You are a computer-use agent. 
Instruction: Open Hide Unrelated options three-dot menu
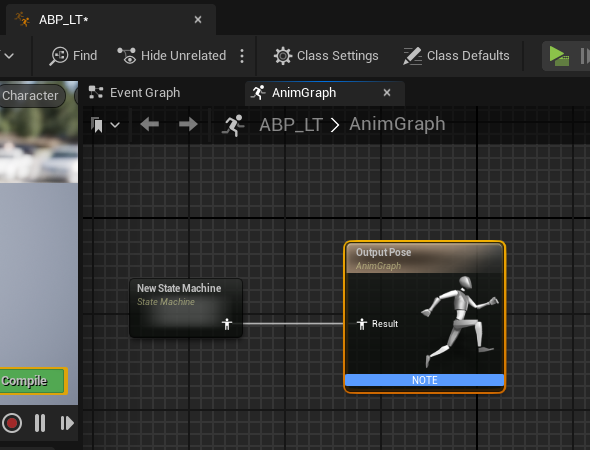click(242, 56)
